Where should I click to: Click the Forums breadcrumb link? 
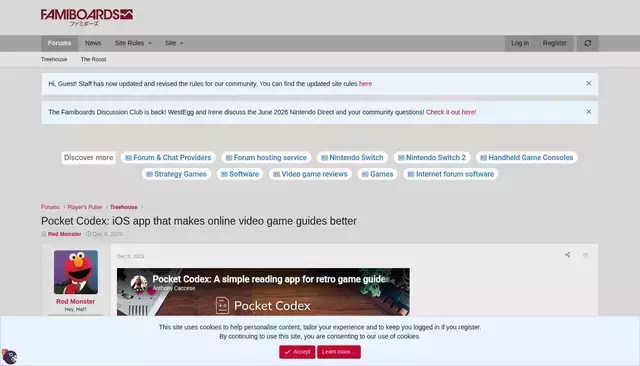point(50,207)
